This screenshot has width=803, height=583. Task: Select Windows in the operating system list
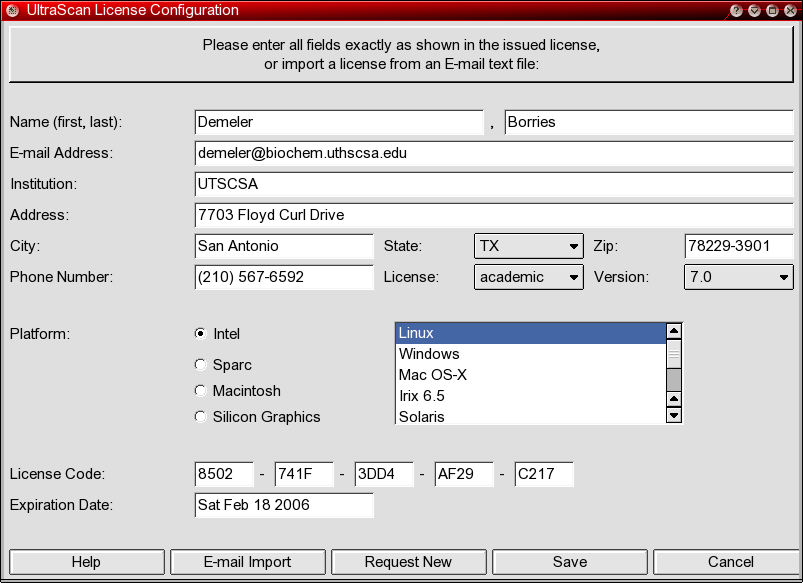tap(531, 354)
